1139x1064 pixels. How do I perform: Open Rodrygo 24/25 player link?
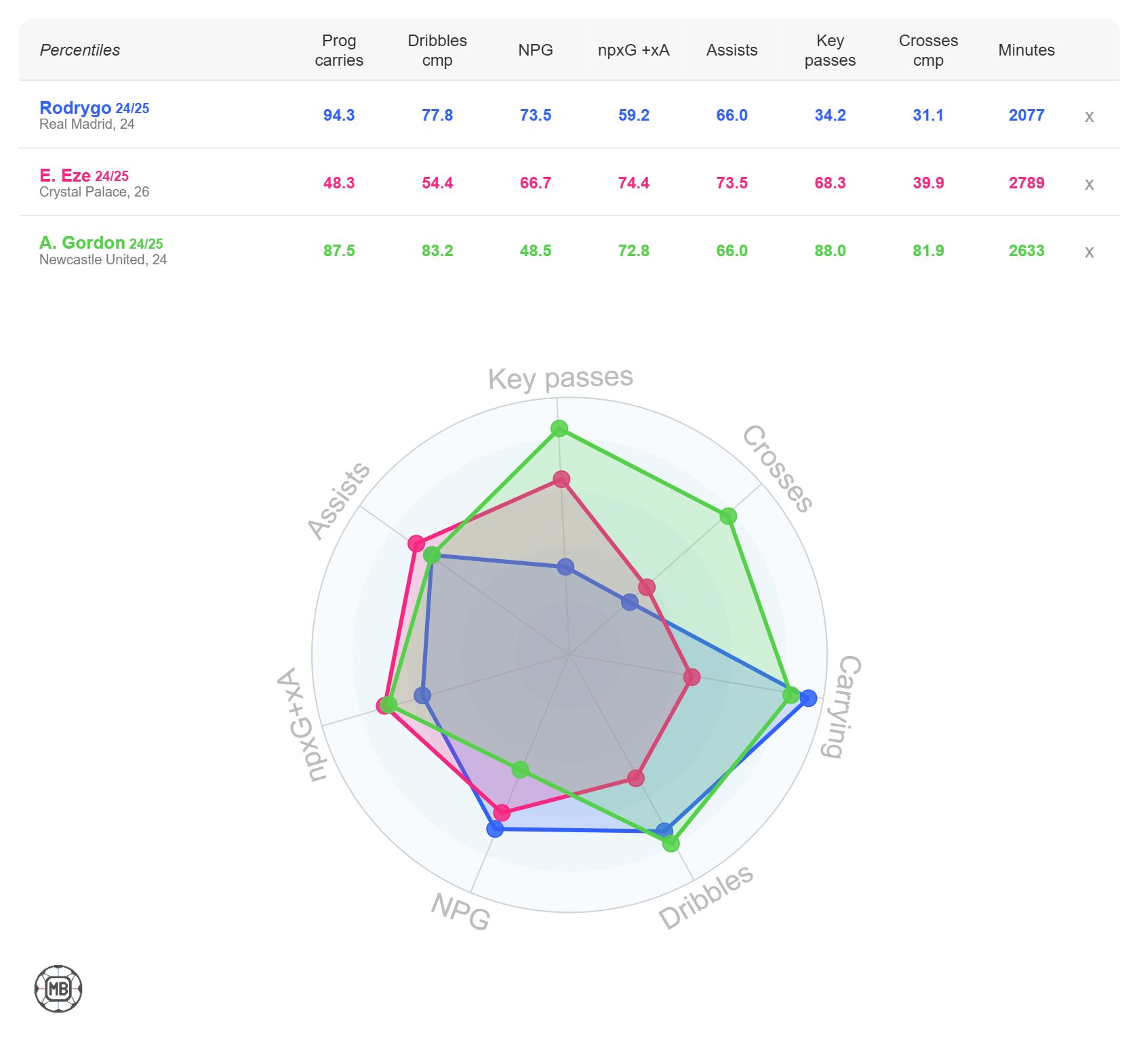click(x=94, y=108)
